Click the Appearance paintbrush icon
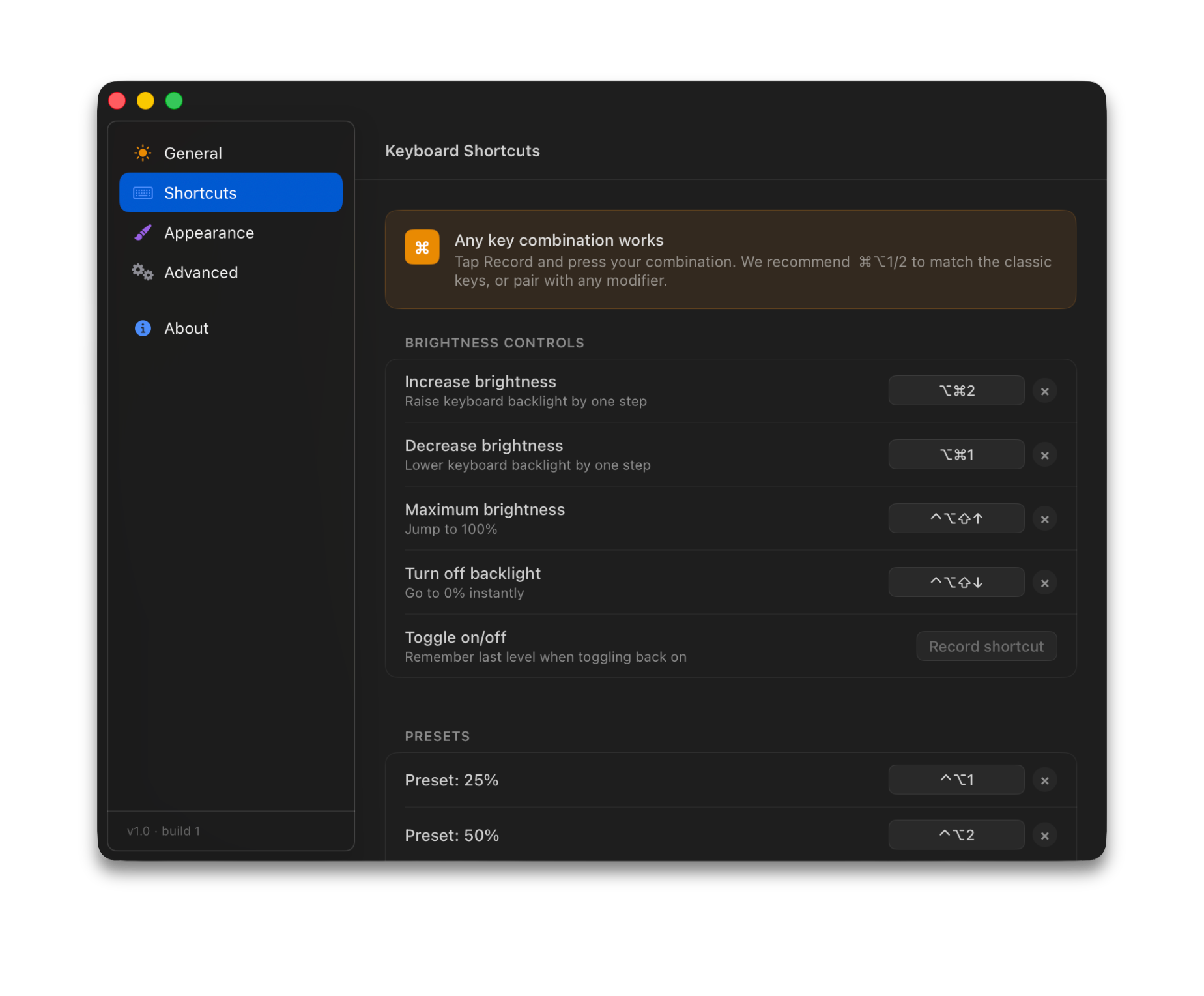 click(x=143, y=233)
